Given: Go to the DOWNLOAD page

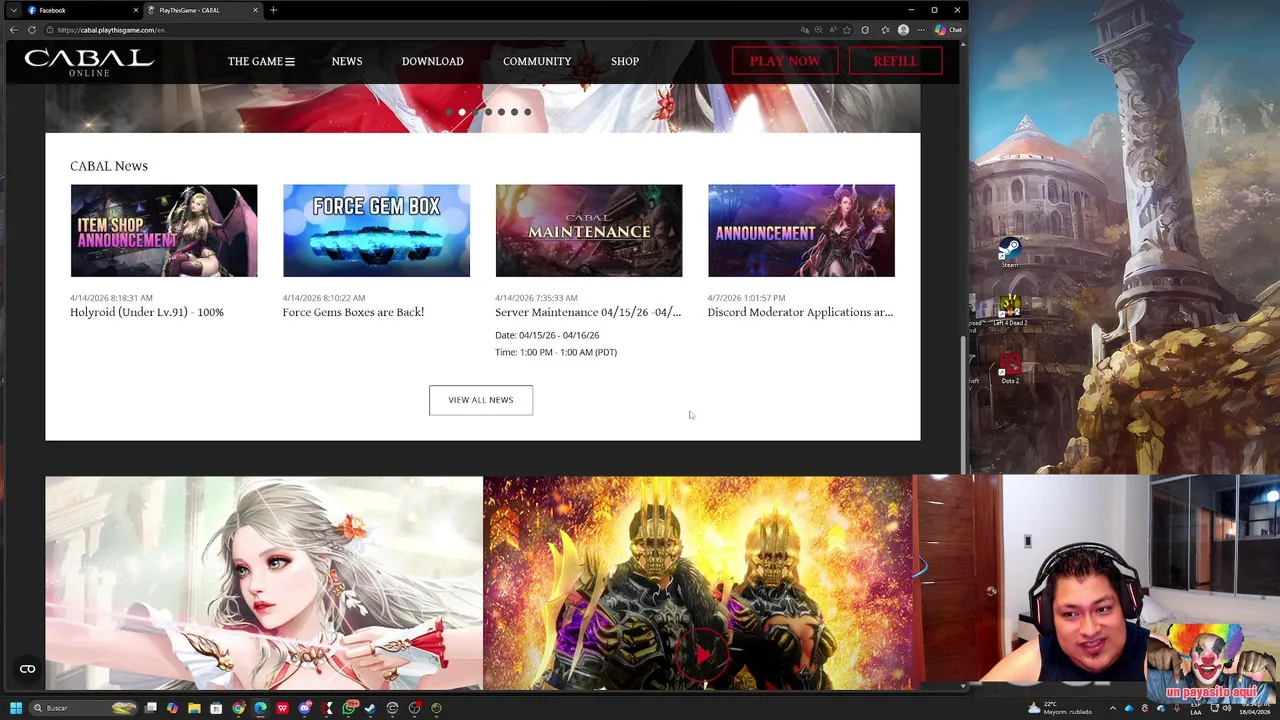Looking at the screenshot, I should coord(432,62).
